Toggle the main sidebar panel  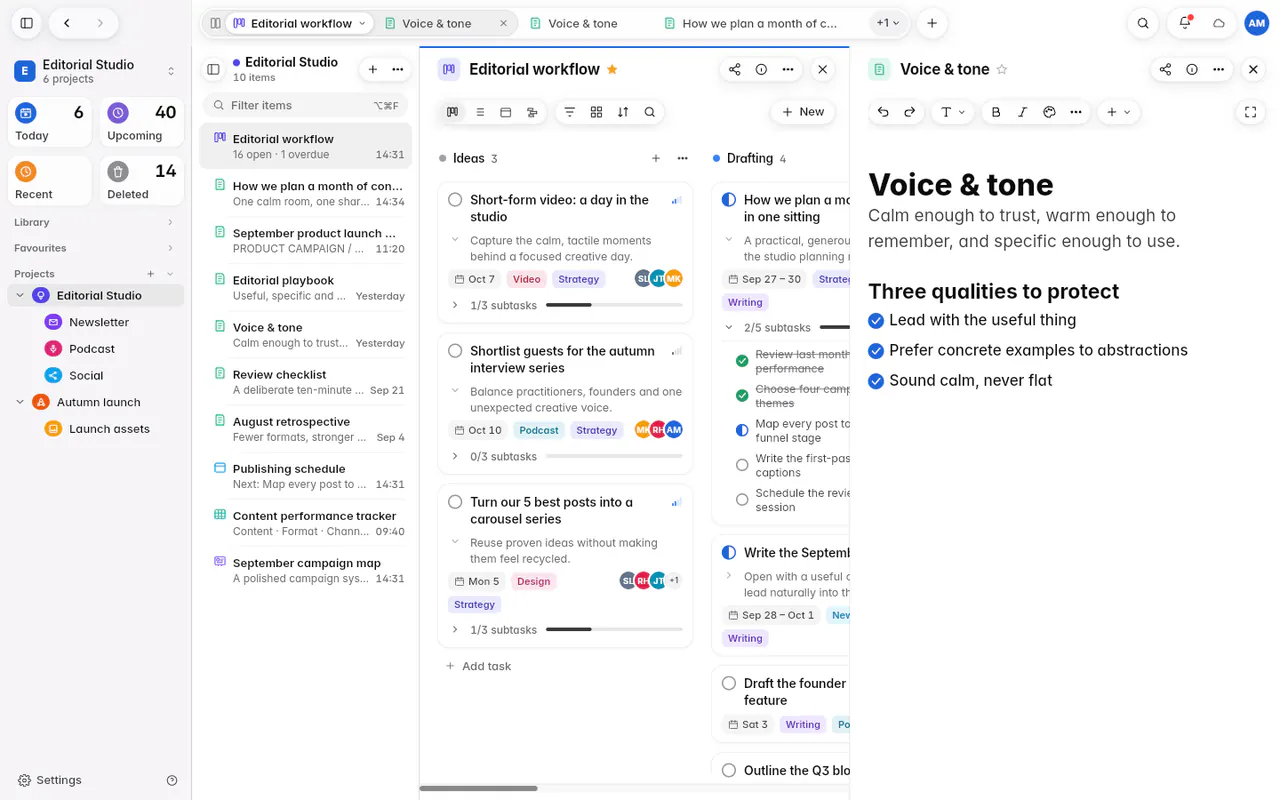(27, 23)
